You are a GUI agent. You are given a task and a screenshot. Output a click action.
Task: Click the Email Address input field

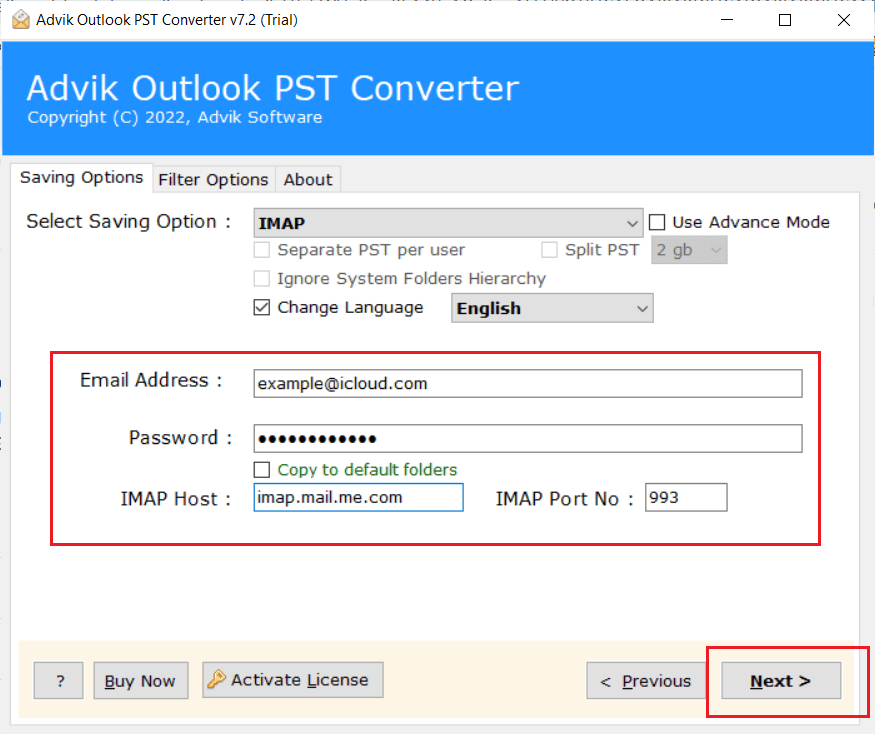pos(528,383)
